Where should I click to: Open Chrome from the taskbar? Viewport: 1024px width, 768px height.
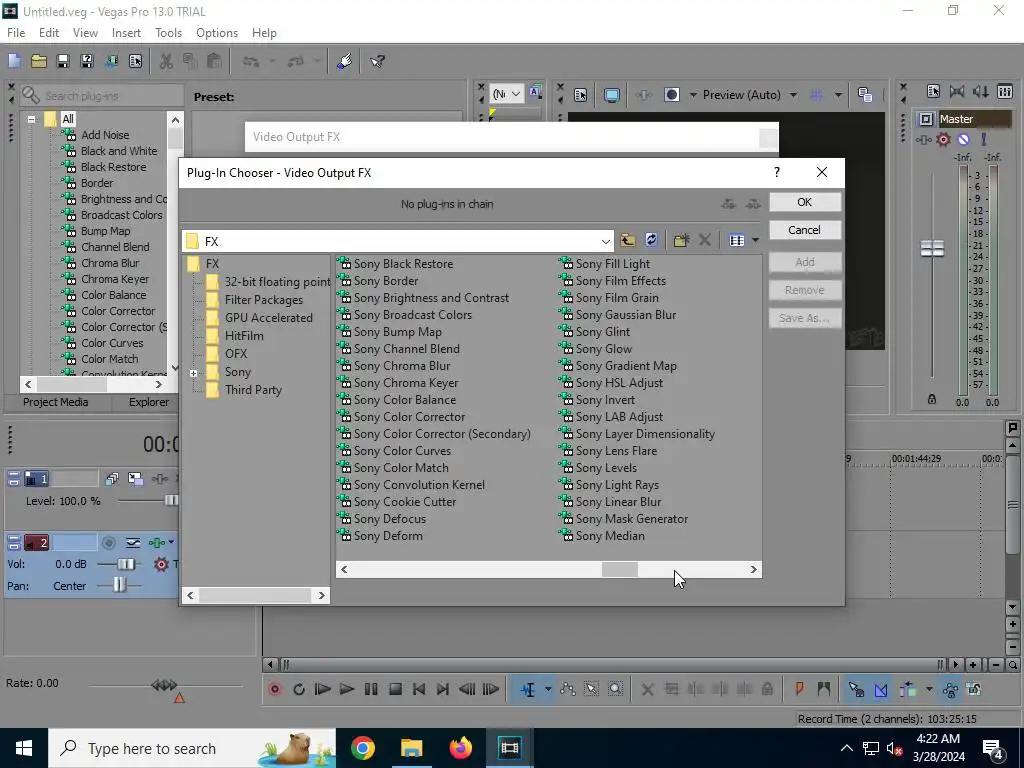click(362, 748)
